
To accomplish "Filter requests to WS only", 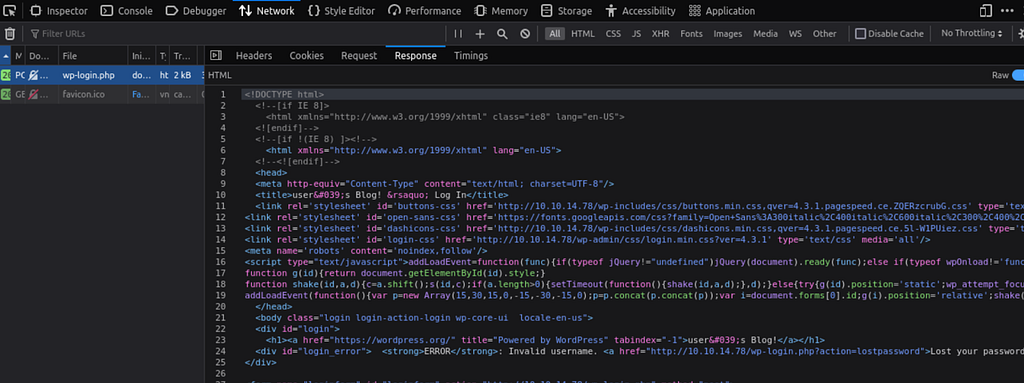I will click(x=795, y=33).
